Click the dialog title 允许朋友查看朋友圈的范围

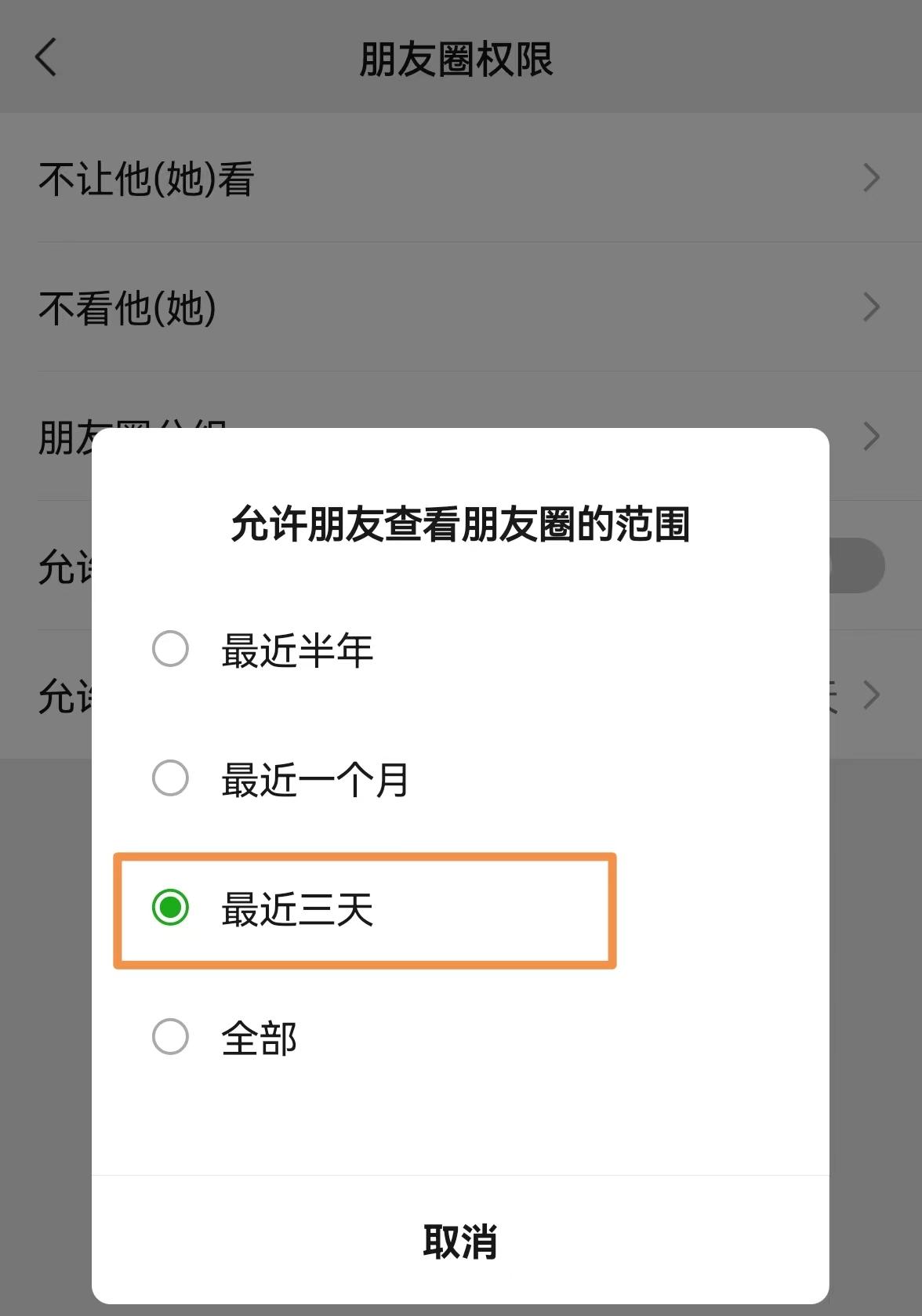click(x=460, y=524)
